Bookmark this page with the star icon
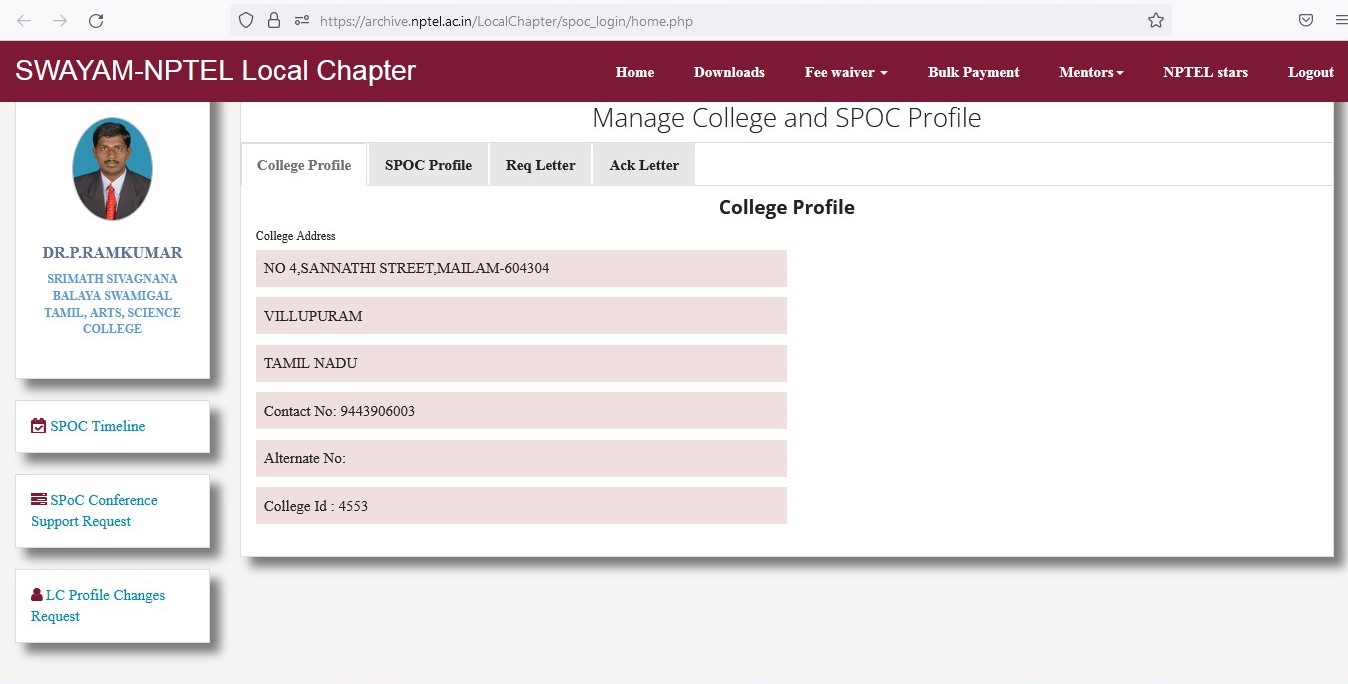This screenshot has width=1348, height=684. pyautogui.click(x=1156, y=20)
